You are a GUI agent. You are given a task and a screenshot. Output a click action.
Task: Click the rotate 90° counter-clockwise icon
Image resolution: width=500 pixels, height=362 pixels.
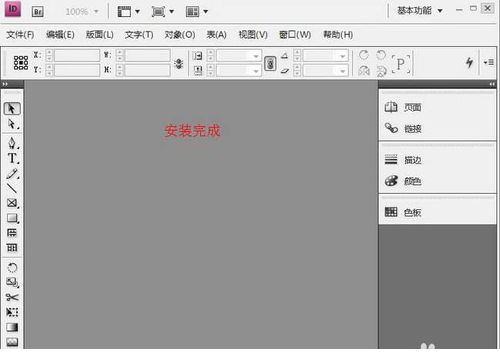tap(381, 55)
